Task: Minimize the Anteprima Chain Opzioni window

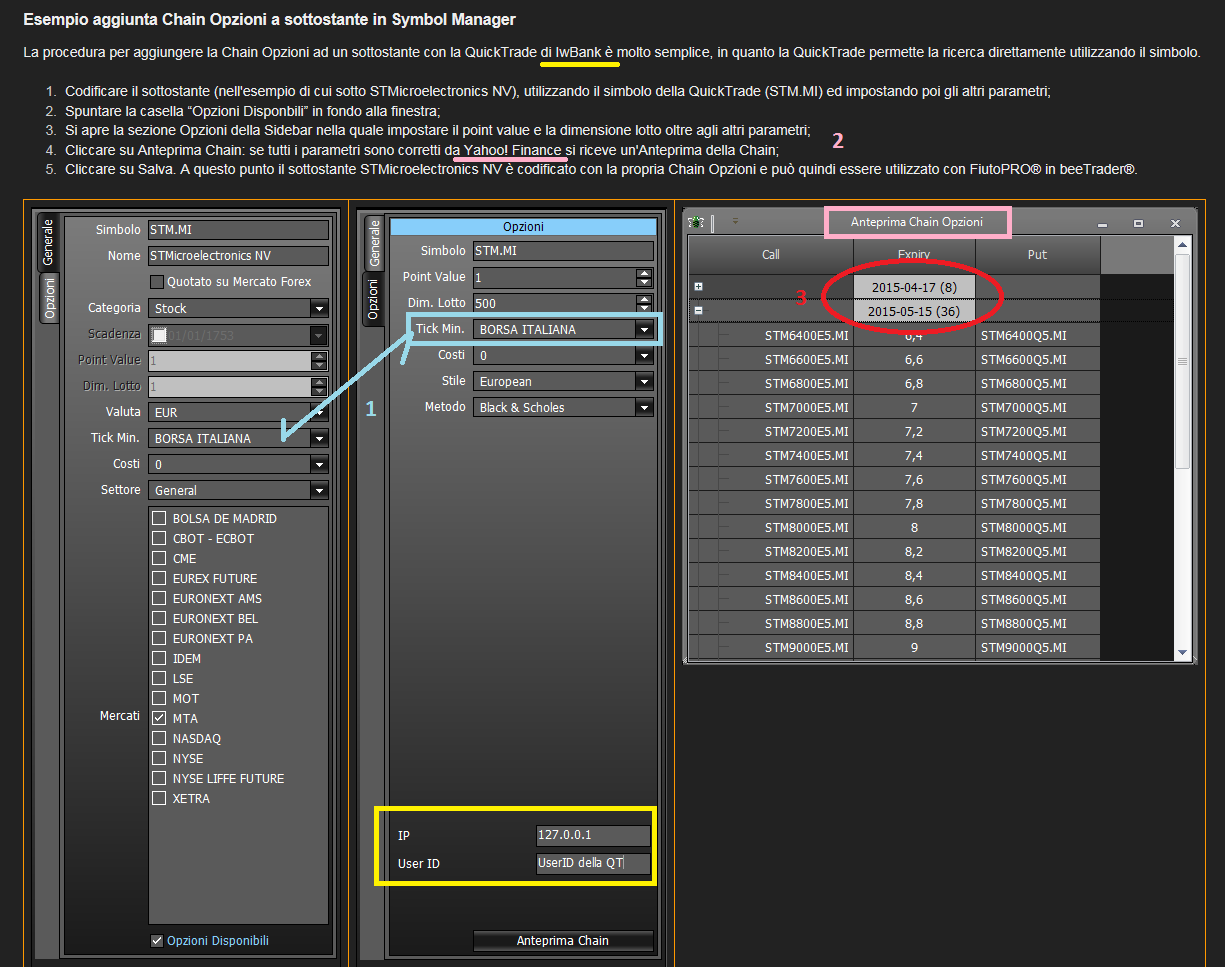Action: point(1102,224)
